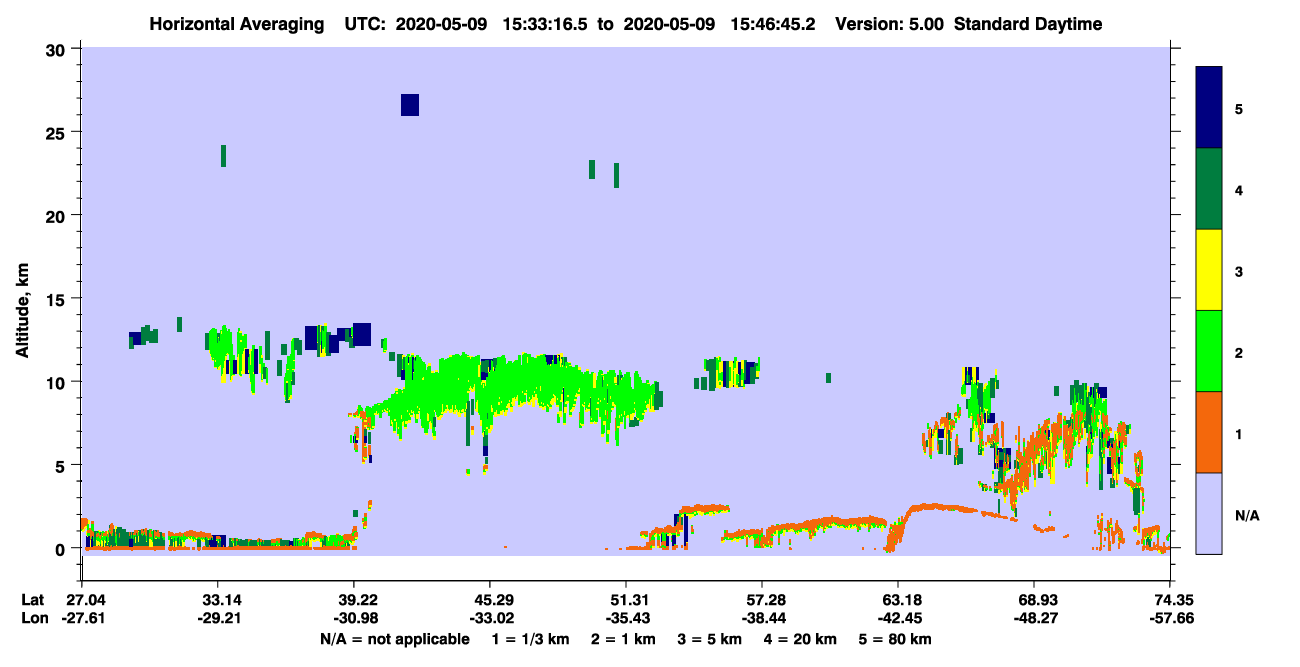The height and width of the screenshot is (667, 1300).
Task: Click latitude value 39.22
Action: click(354, 600)
